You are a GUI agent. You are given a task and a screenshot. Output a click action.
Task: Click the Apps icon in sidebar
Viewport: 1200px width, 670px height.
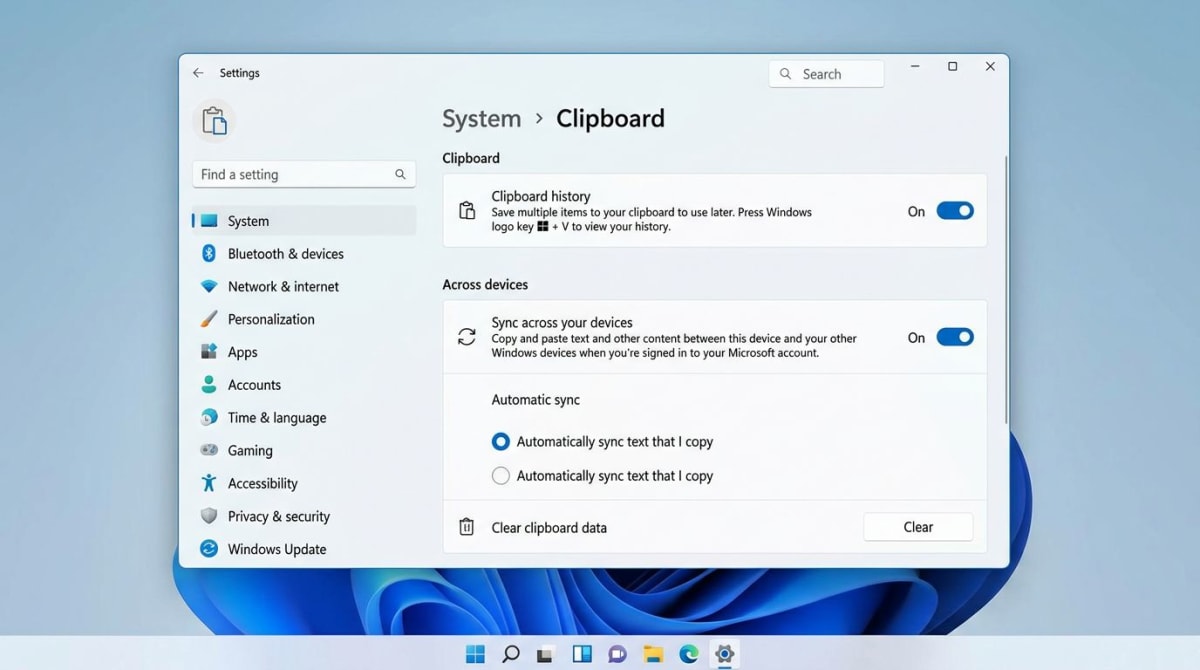tap(209, 352)
